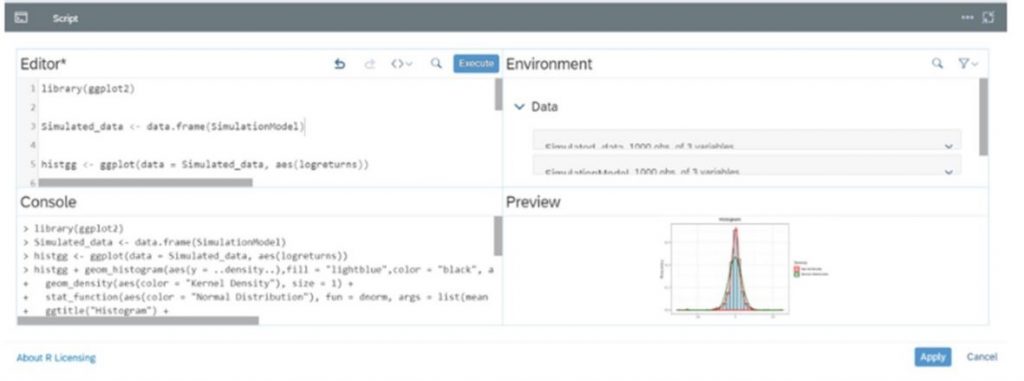Screen dimensions: 1024x381
Task: Click the Editor* heading
Action: click(x=44, y=64)
